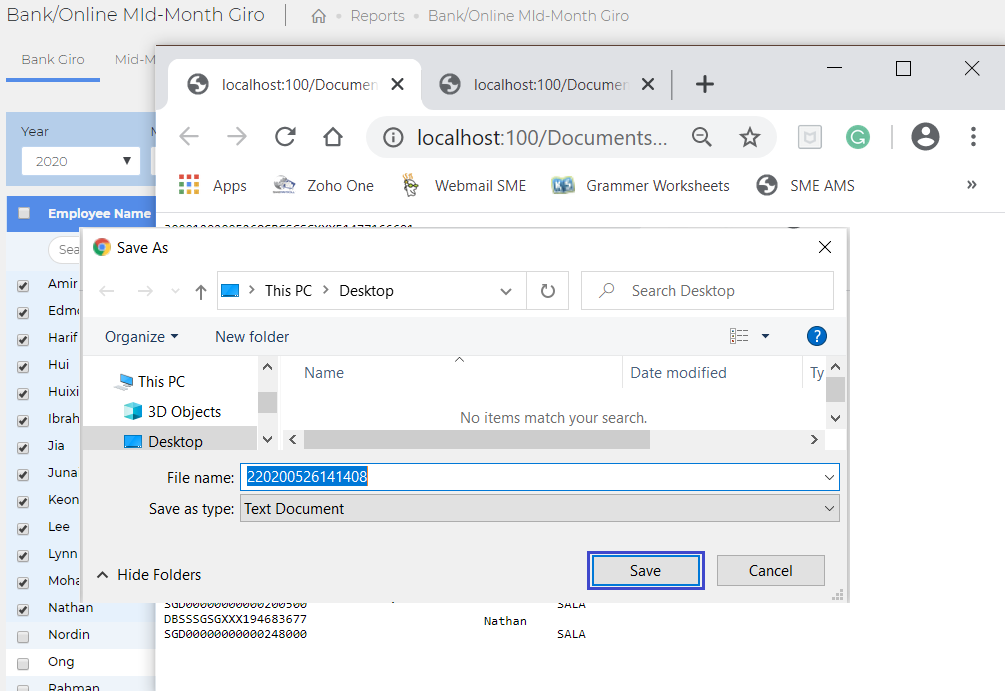1005x691 pixels.
Task: Collapse with Hide Folders
Action: pyautogui.click(x=149, y=575)
